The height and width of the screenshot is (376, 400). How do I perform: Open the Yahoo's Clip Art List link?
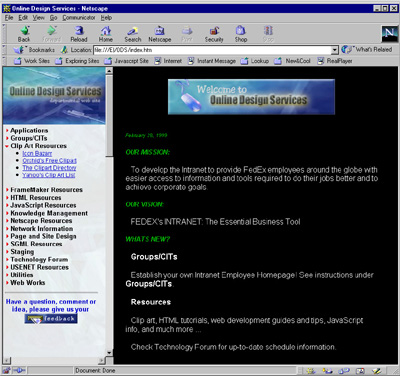coord(49,175)
